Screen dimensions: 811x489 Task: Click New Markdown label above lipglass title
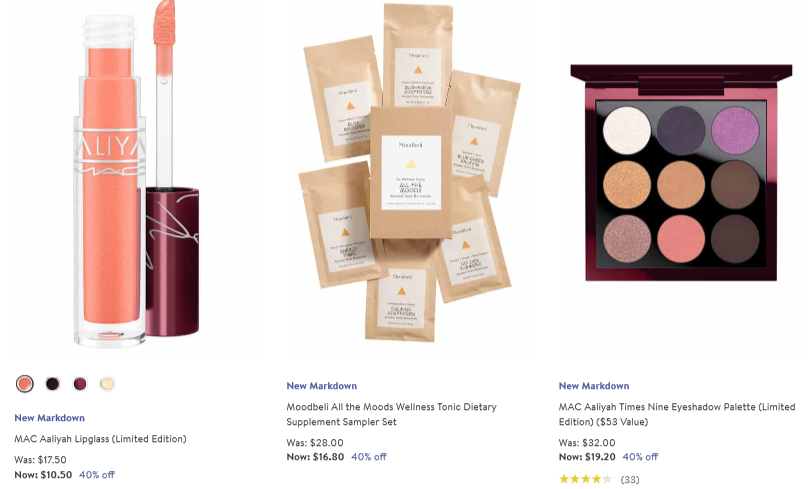(x=50, y=418)
